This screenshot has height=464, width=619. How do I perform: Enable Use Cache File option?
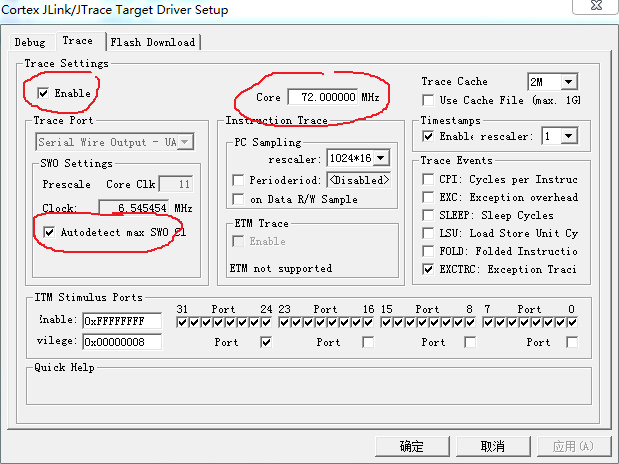pyautogui.click(x=428, y=100)
